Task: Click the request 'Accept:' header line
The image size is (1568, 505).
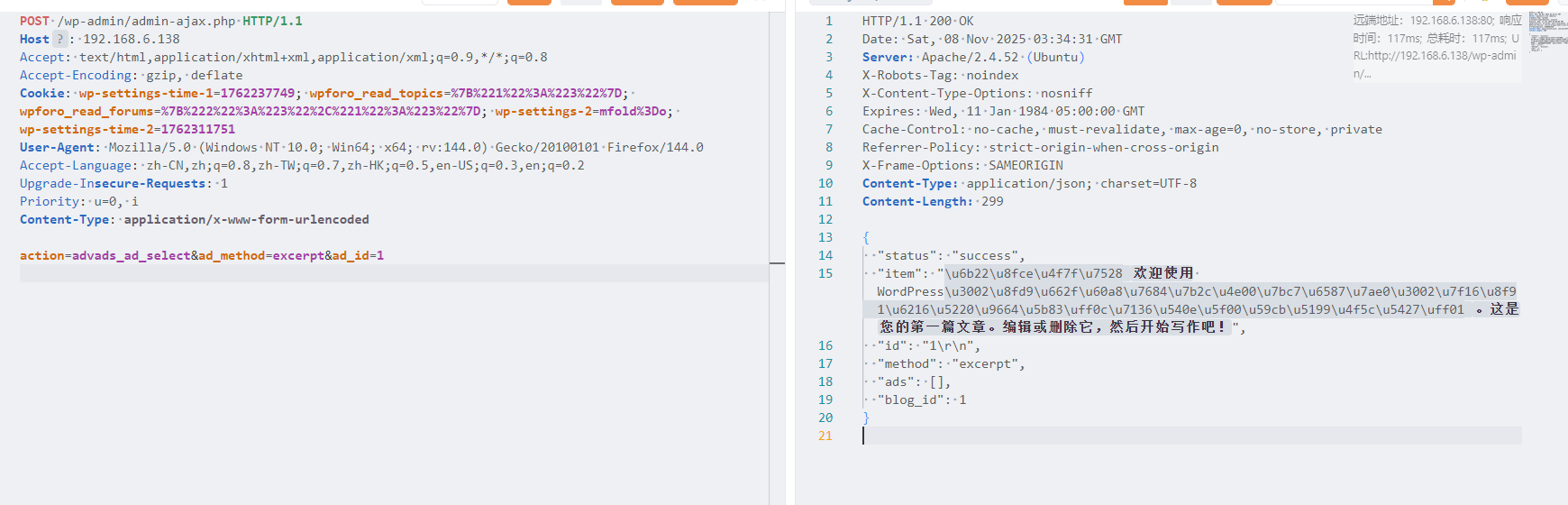Action: pyautogui.click(x=284, y=57)
